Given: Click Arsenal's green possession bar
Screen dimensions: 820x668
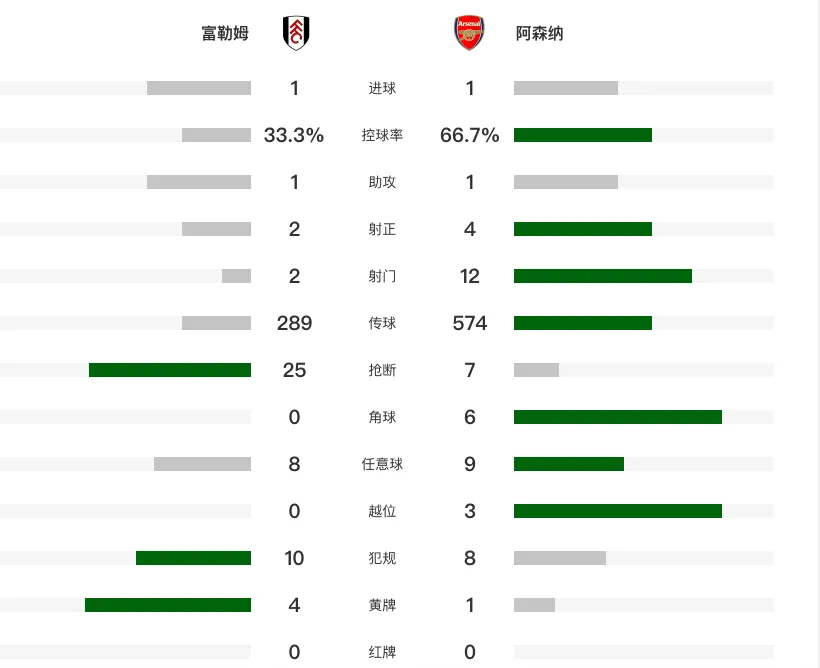Looking at the screenshot, I should (x=583, y=135).
